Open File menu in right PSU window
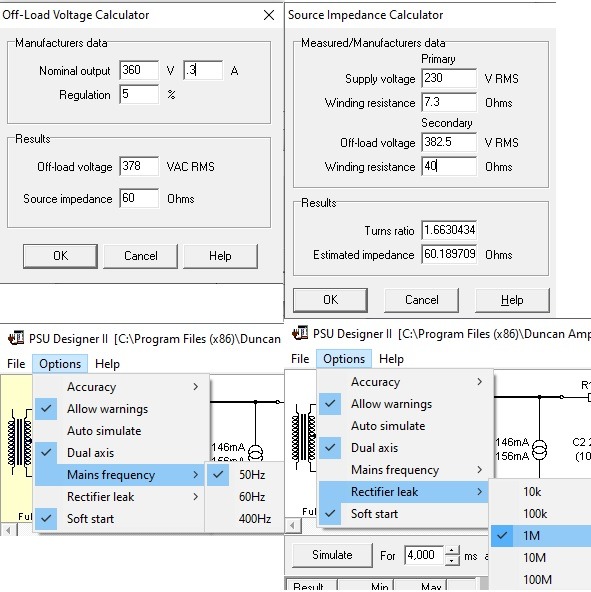 (x=300, y=359)
